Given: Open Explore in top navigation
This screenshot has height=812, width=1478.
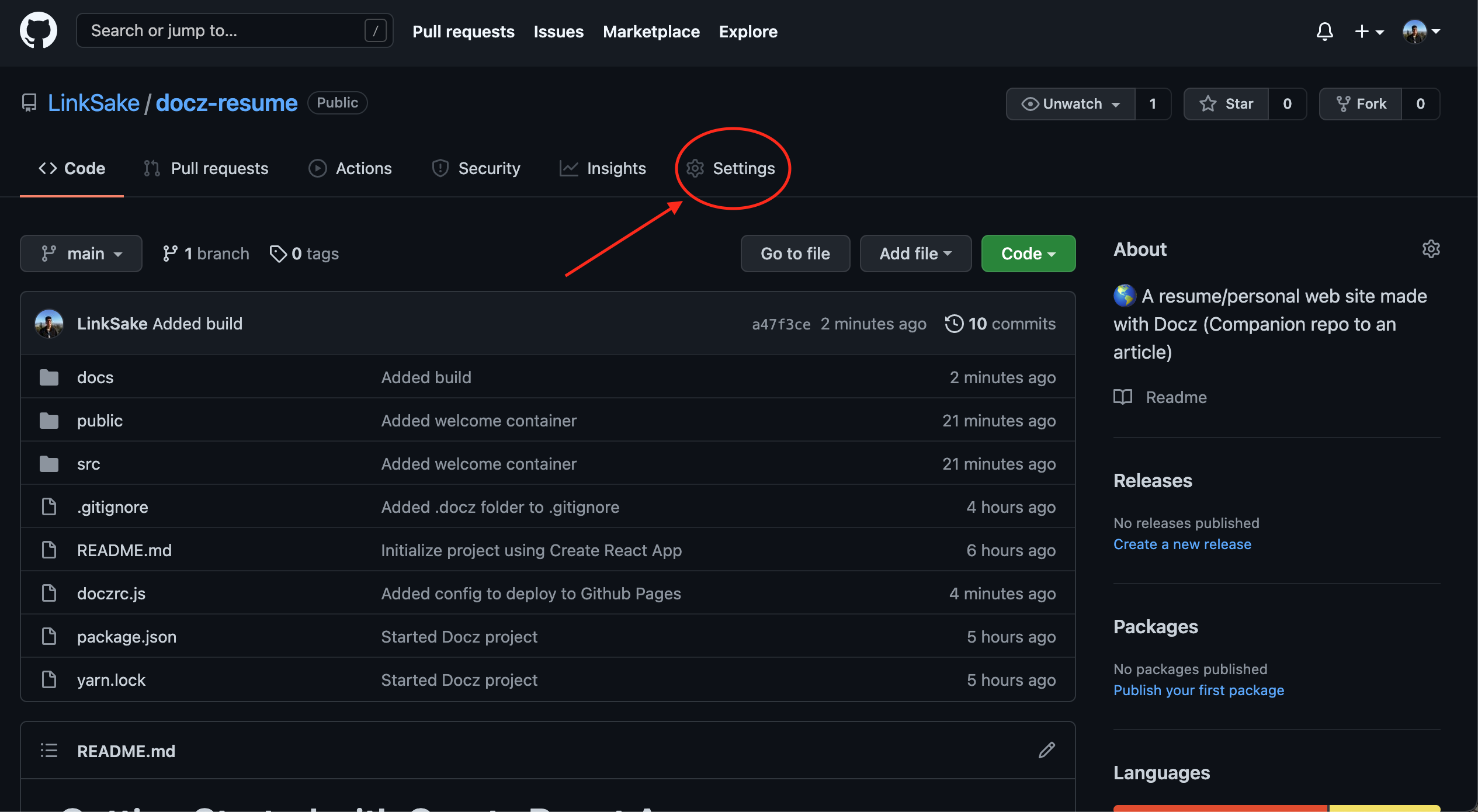Looking at the screenshot, I should [x=748, y=32].
